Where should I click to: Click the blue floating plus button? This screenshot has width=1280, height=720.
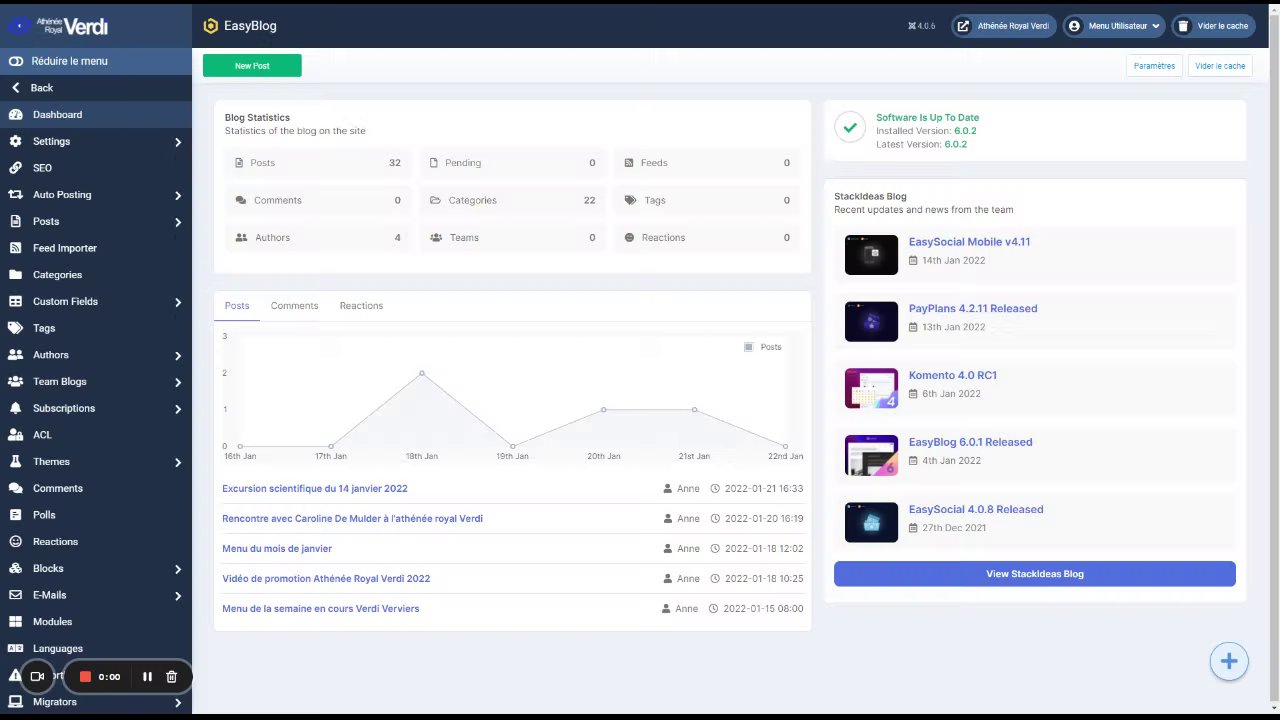pos(1229,662)
